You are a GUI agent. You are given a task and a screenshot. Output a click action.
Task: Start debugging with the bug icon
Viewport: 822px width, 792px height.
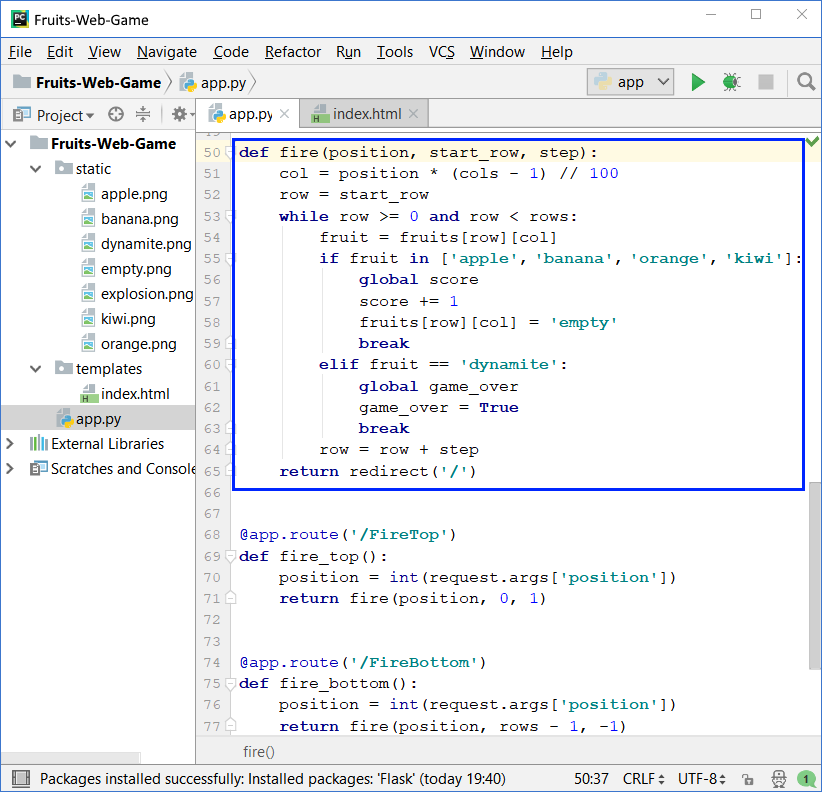731,82
